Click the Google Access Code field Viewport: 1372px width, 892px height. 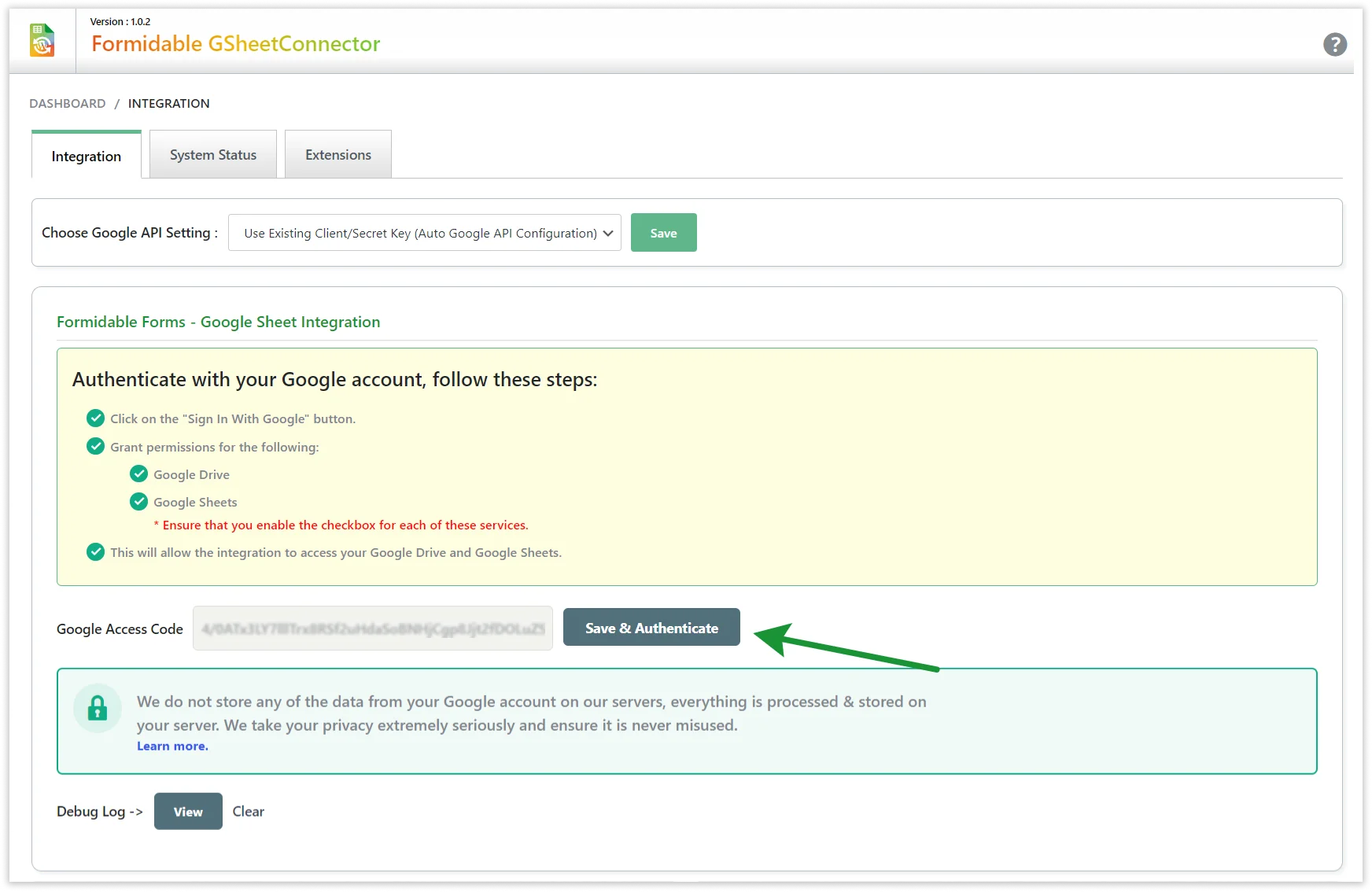(372, 628)
